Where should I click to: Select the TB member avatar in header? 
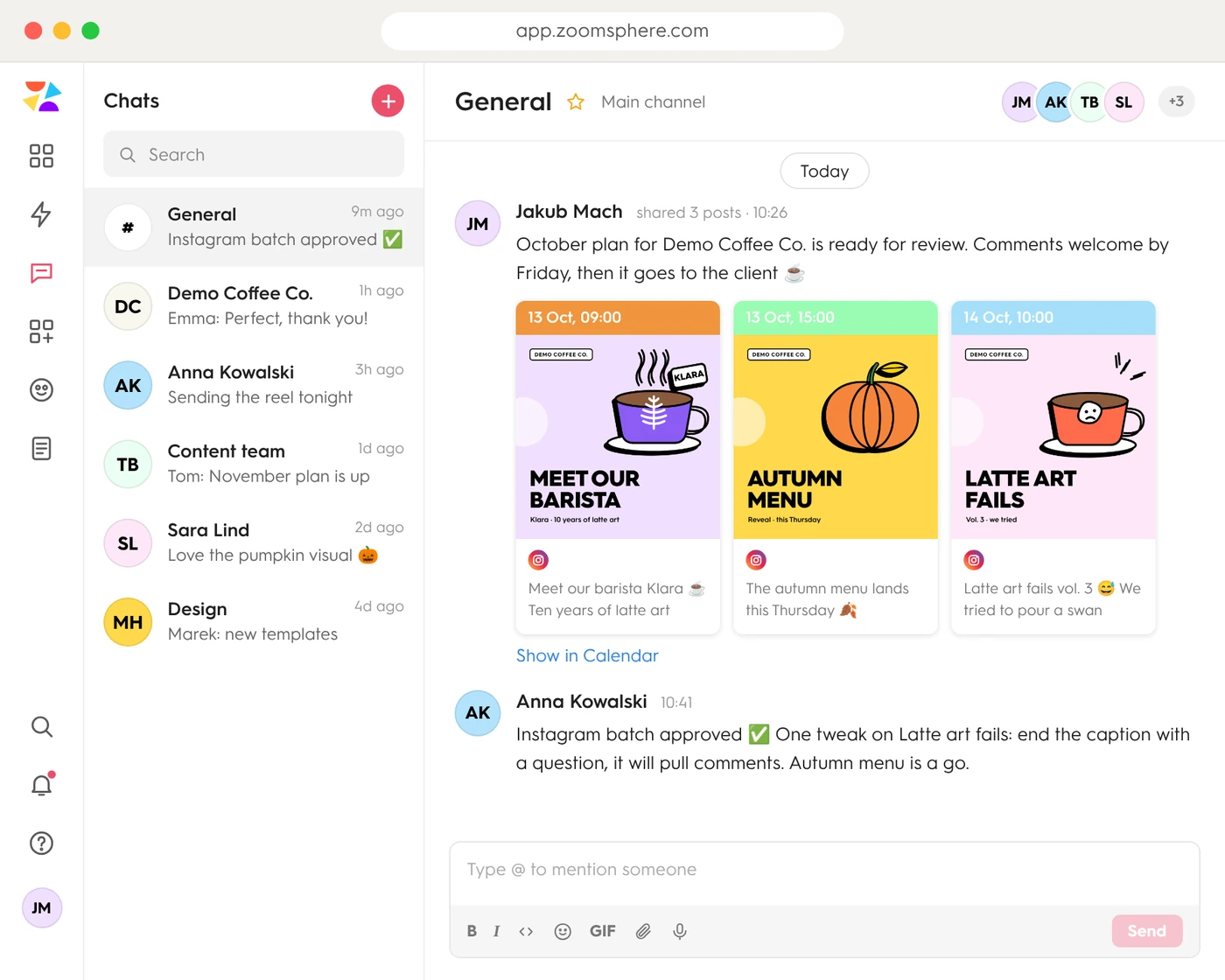(1089, 102)
